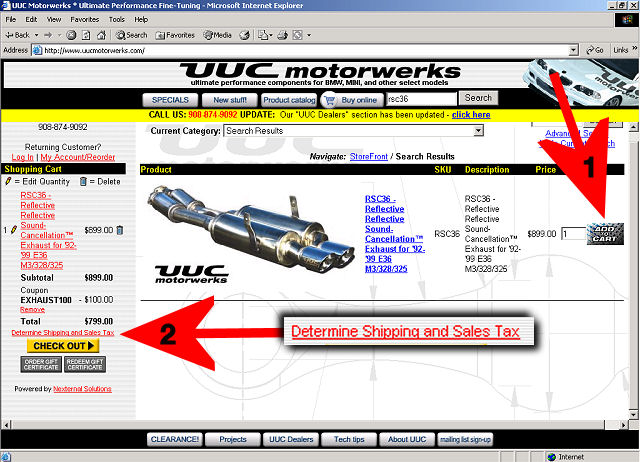640x462 pixels.
Task: Open the Tools menu
Action: pyautogui.click(x=116, y=19)
